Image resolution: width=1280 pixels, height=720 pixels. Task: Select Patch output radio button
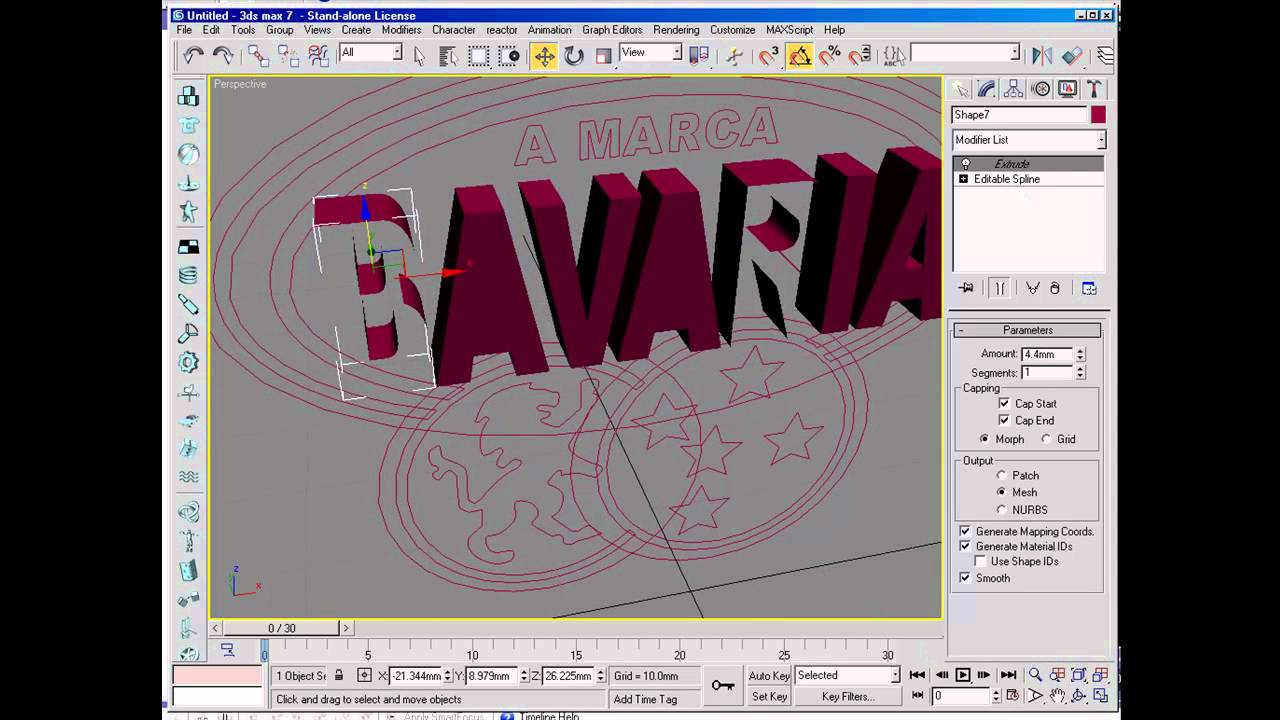(1001, 476)
